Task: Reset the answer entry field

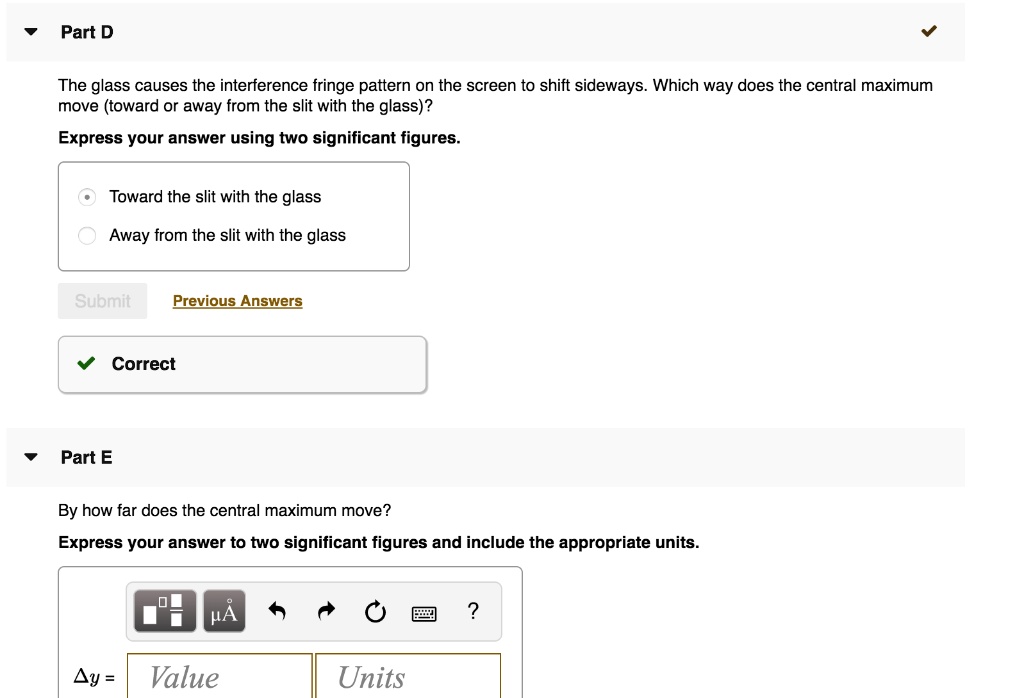Action: [374, 611]
